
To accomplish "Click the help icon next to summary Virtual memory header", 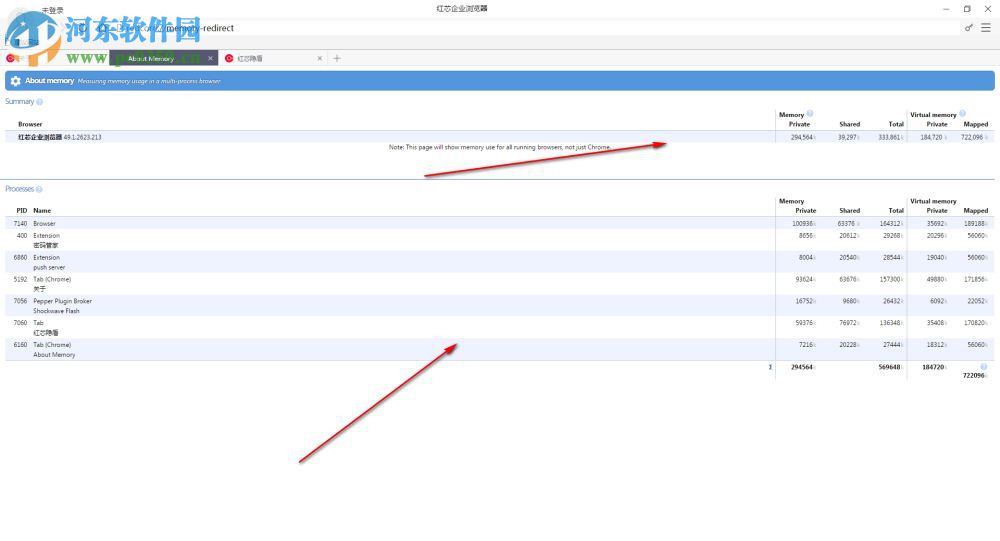I will (x=962, y=114).
